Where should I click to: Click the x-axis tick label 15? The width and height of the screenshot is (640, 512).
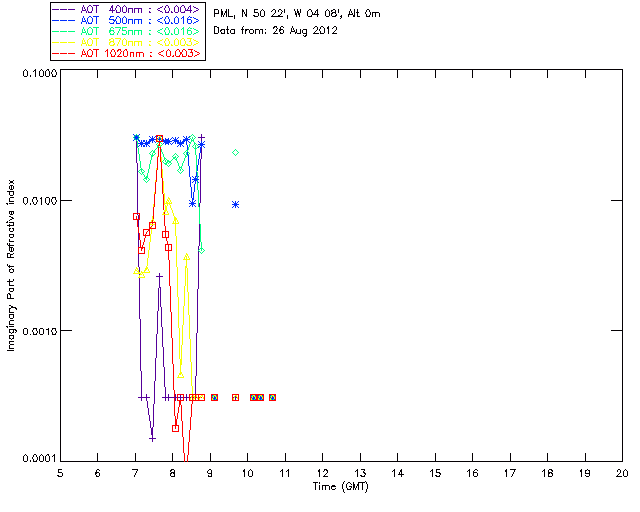435,473
